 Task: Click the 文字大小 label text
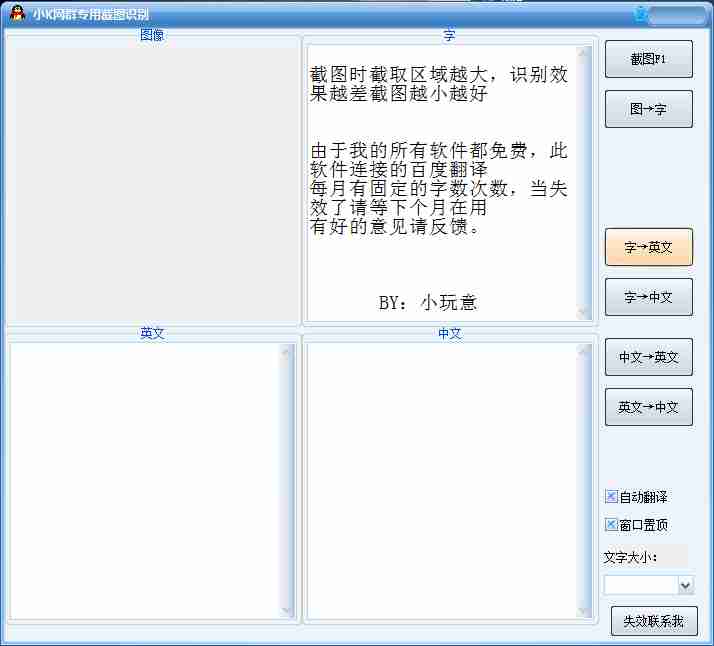(630, 557)
